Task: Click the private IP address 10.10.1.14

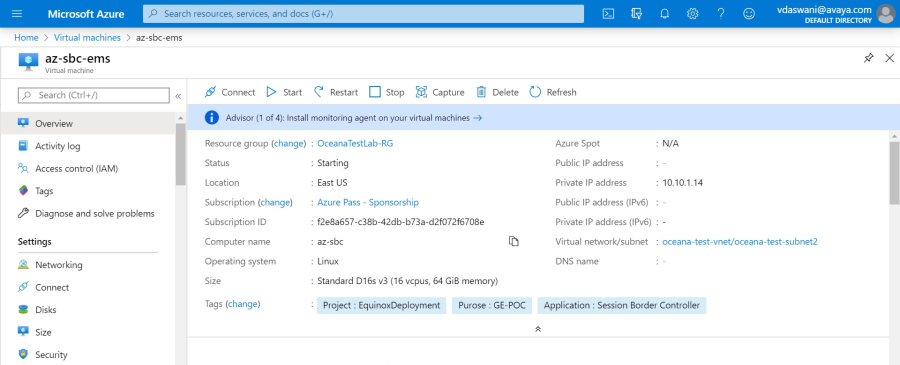Action: click(682, 182)
